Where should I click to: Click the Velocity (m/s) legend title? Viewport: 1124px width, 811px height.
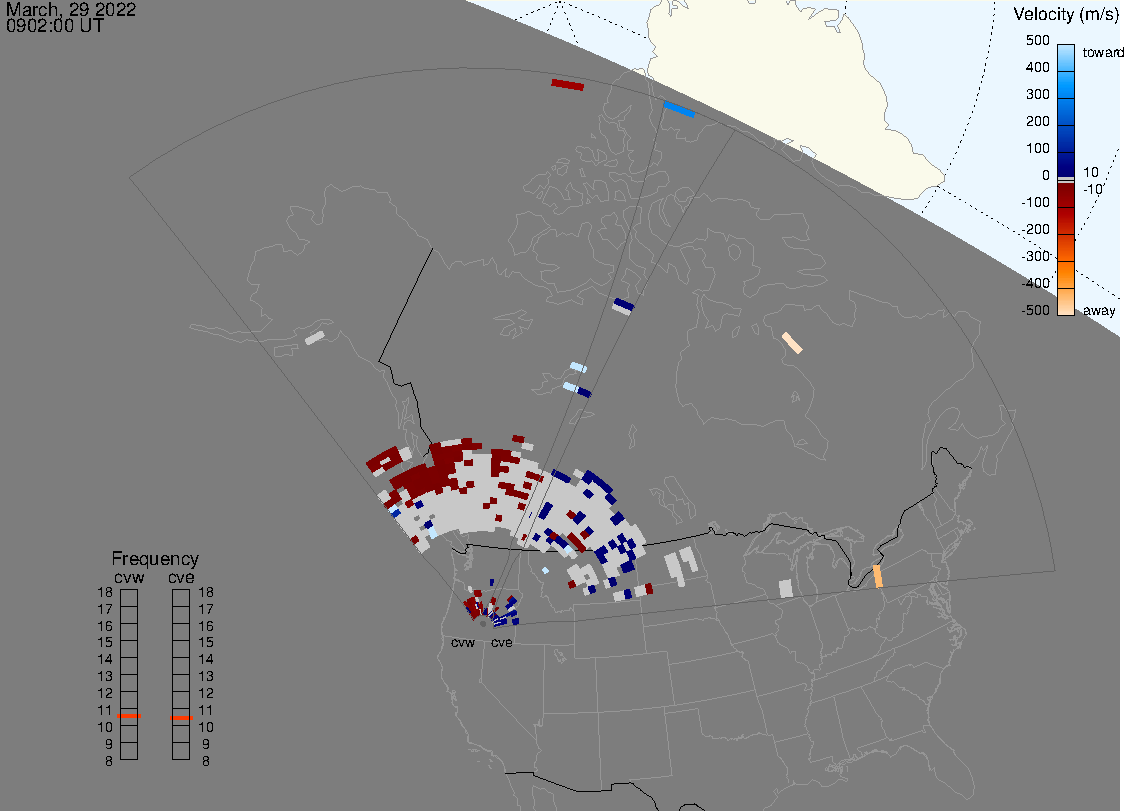tap(1064, 14)
